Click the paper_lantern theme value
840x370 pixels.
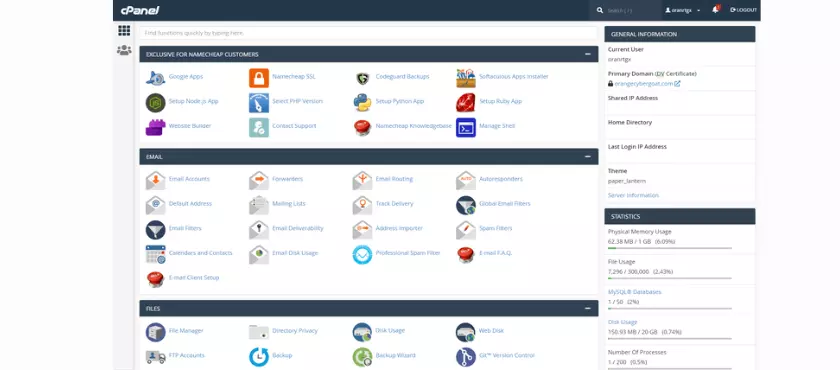click(x=626, y=181)
